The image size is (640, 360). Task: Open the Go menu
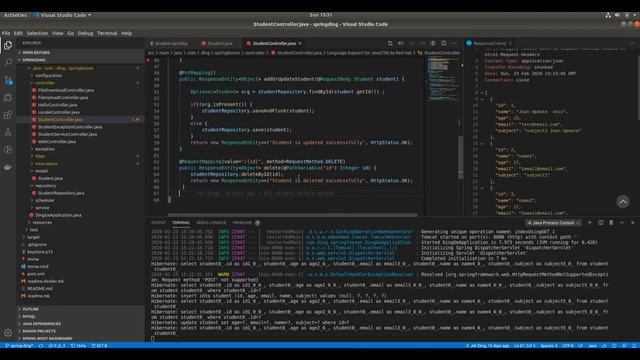point(71,33)
